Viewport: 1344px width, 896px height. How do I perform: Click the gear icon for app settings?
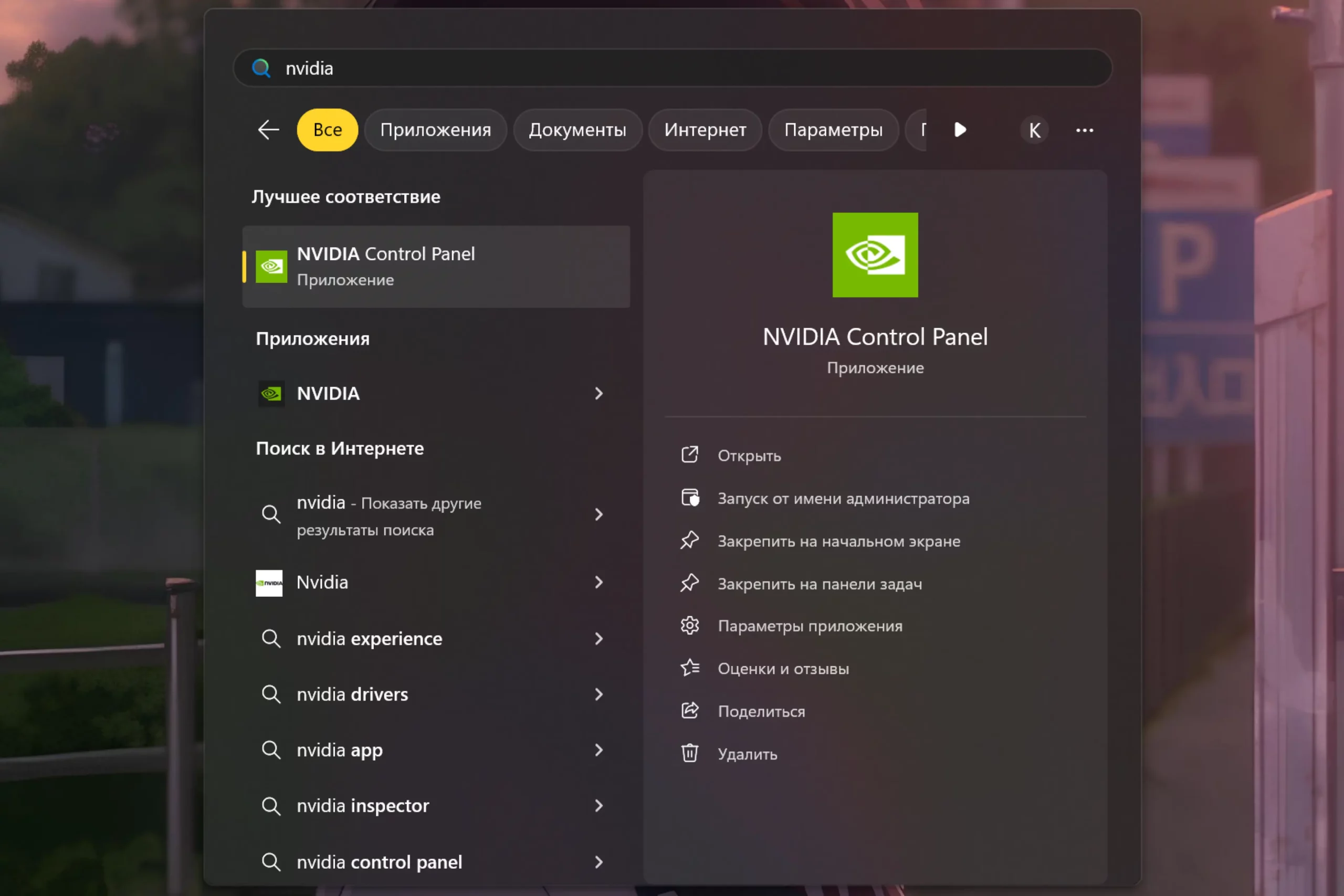point(690,626)
